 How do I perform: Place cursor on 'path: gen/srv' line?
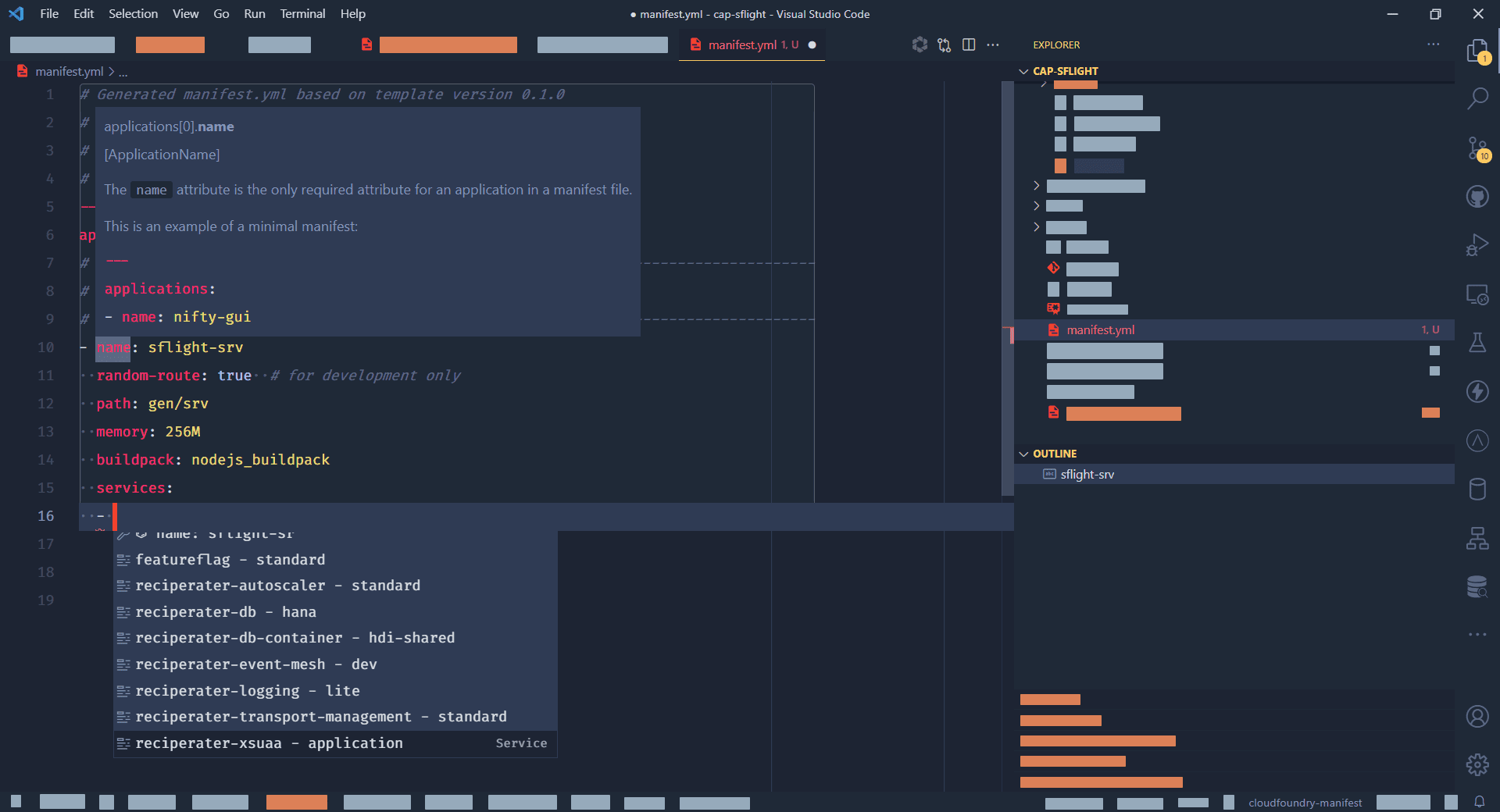[152, 404]
